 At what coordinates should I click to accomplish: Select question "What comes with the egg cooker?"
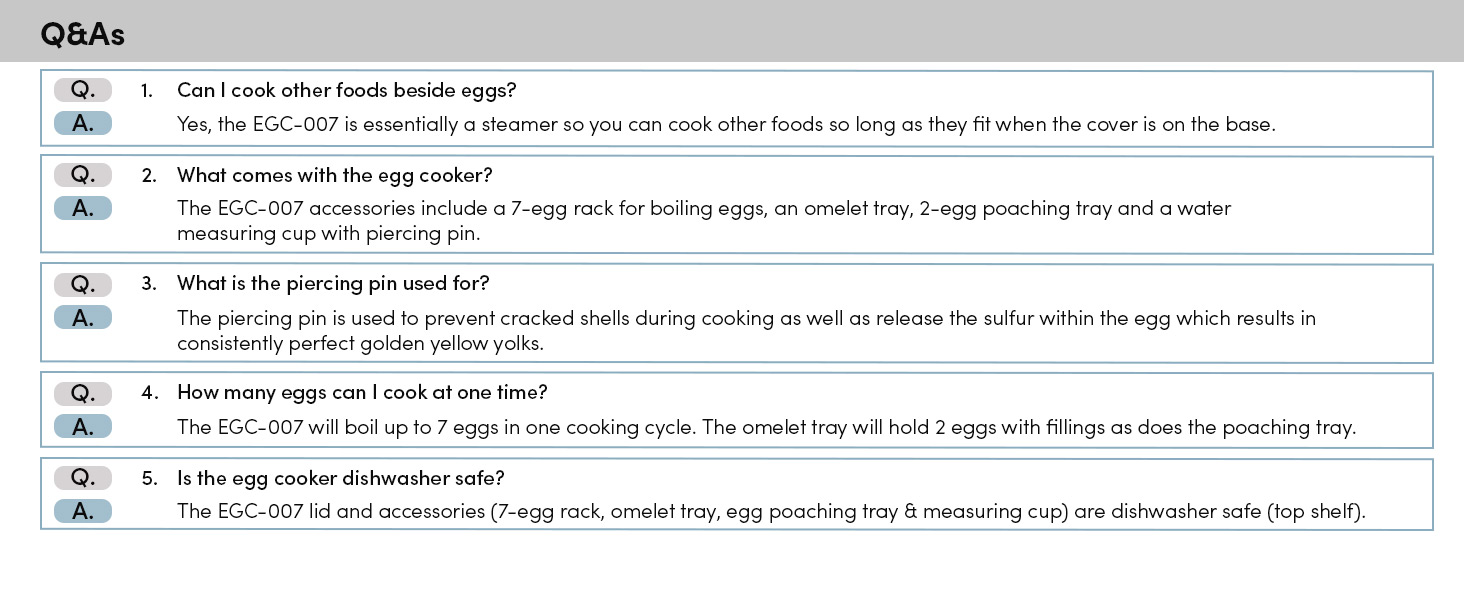point(334,175)
